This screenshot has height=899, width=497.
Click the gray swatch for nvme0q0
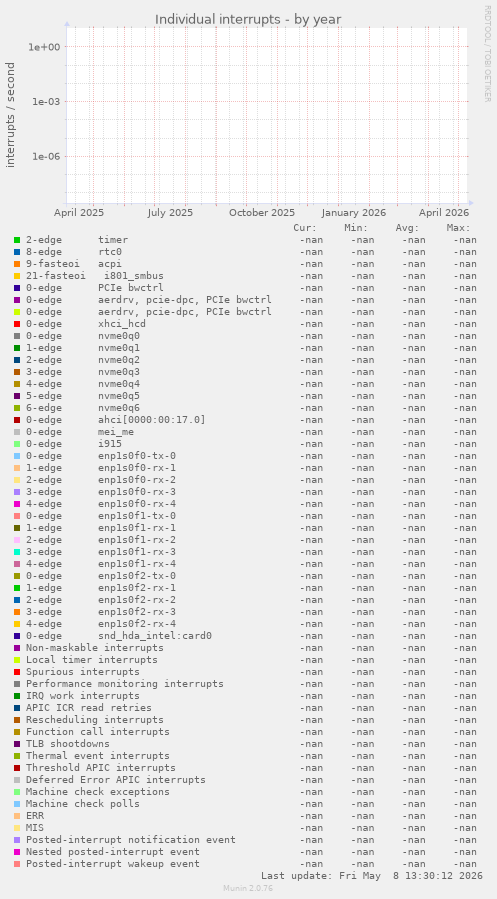(x=17, y=336)
